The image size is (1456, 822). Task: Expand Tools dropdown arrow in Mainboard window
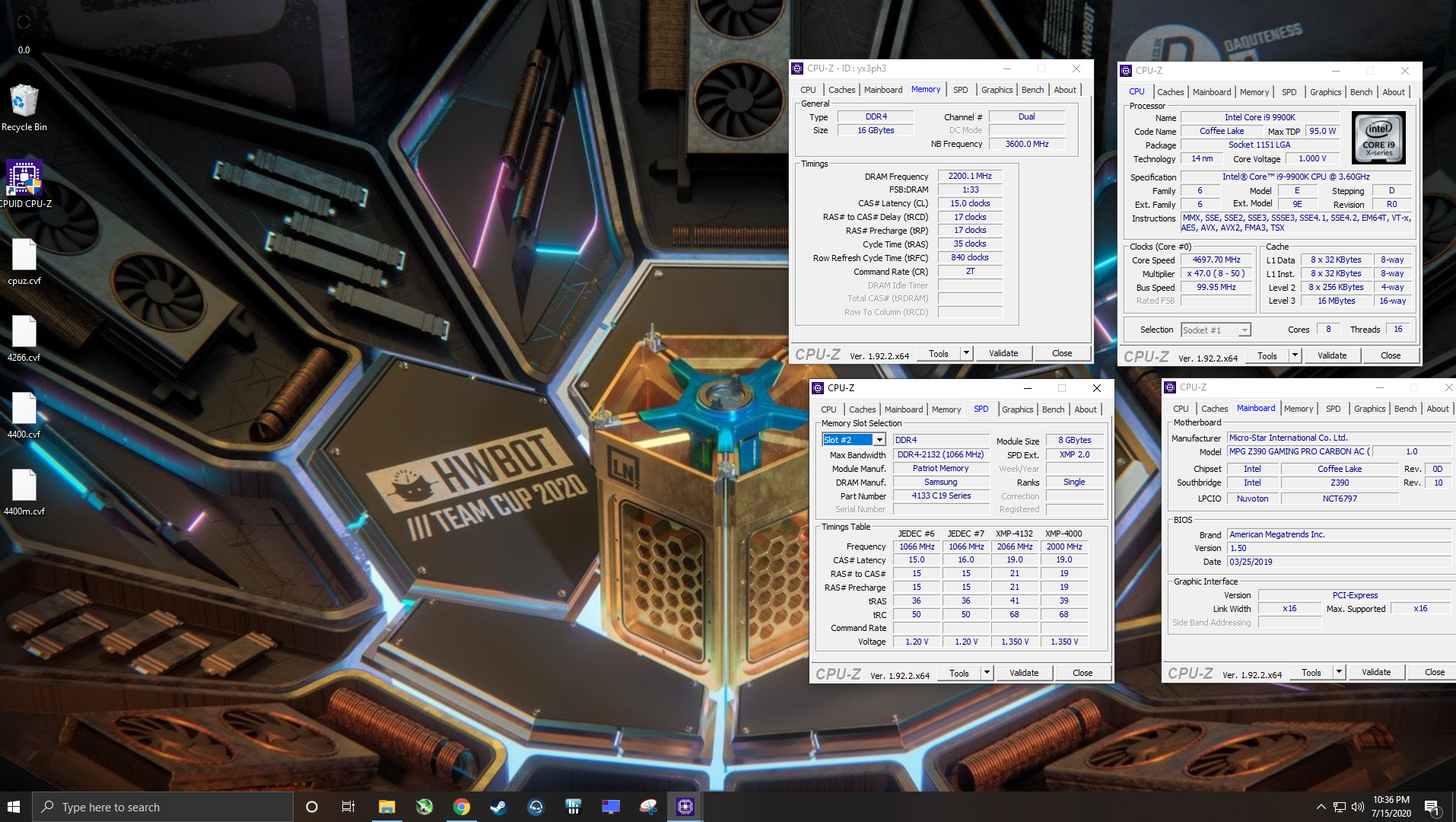[1339, 672]
